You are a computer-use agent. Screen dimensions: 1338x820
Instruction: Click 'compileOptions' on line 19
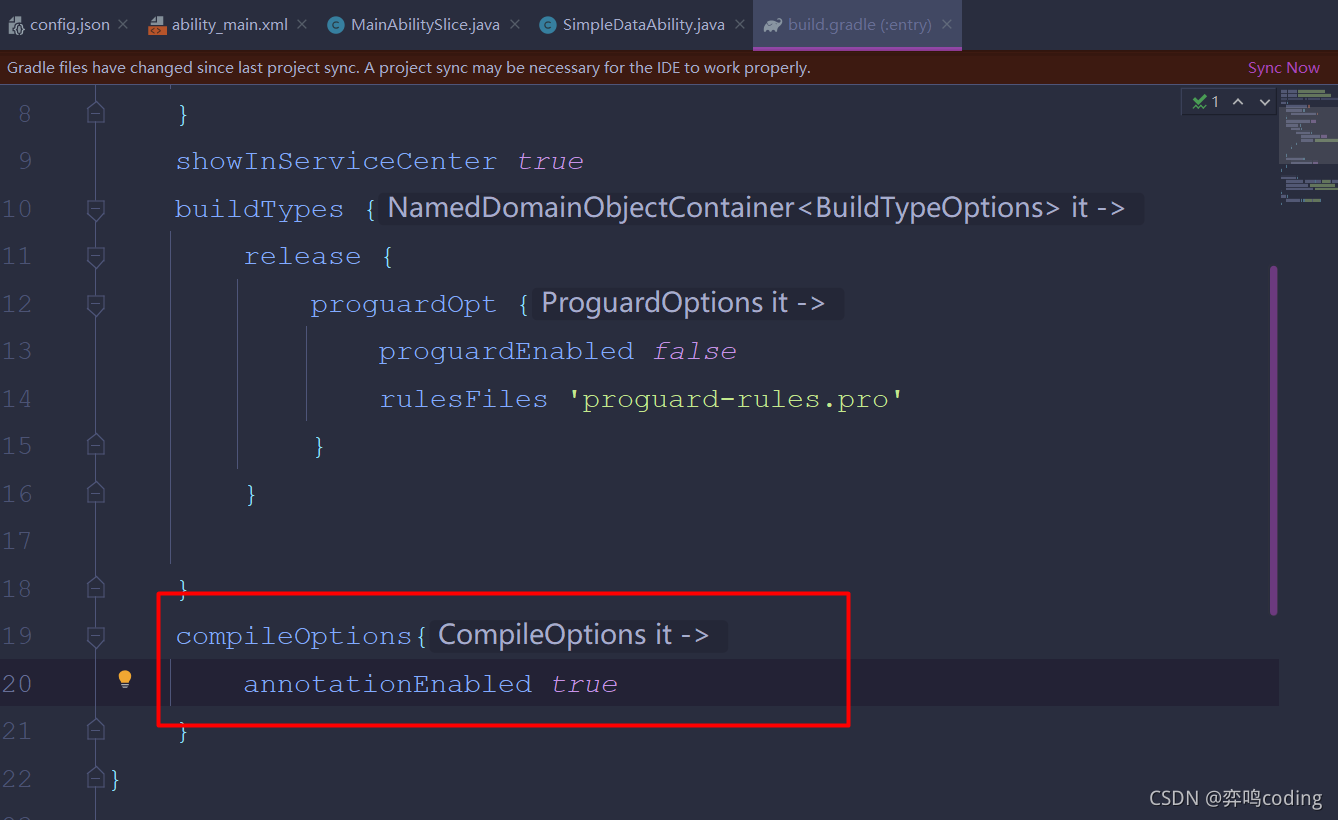point(294,636)
